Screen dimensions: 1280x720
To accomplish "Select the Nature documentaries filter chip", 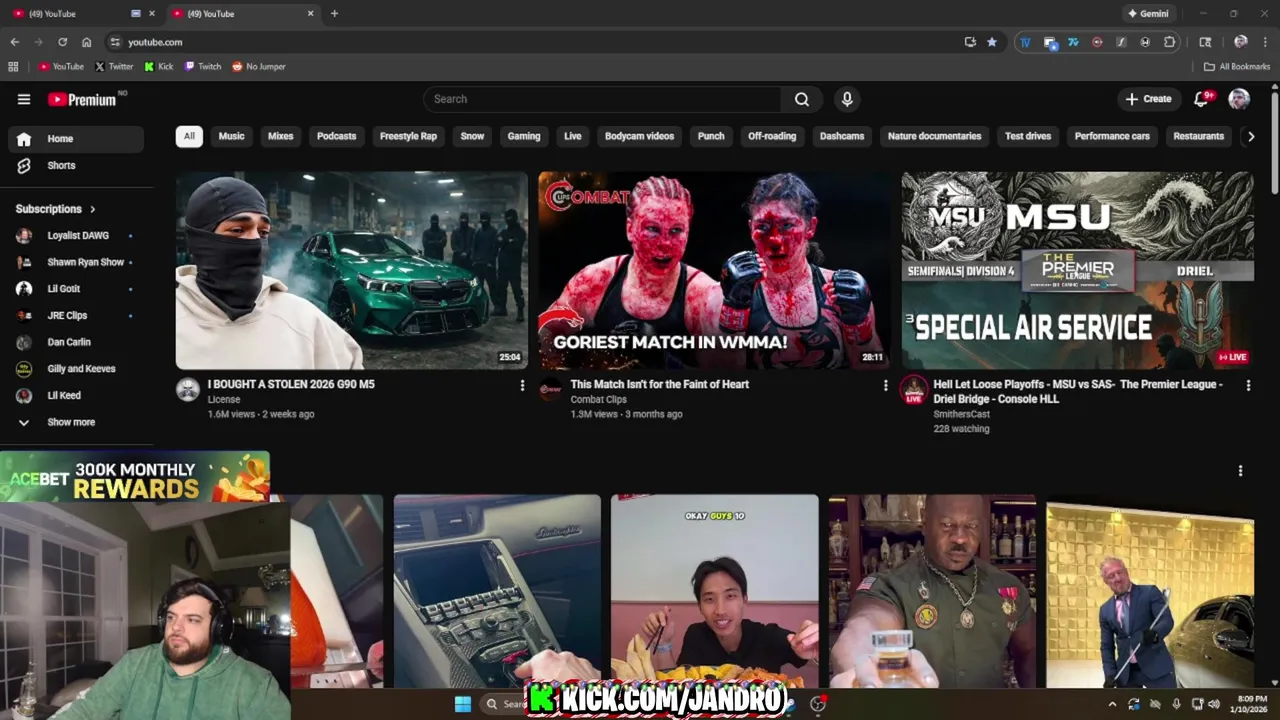I will (x=934, y=136).
